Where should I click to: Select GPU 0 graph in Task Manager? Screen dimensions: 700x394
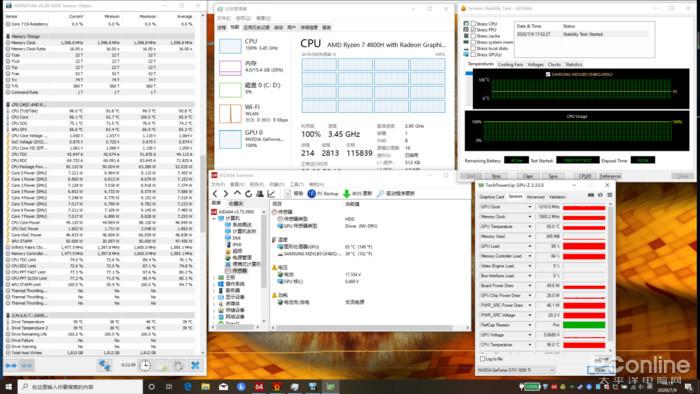tap(230, 139)
